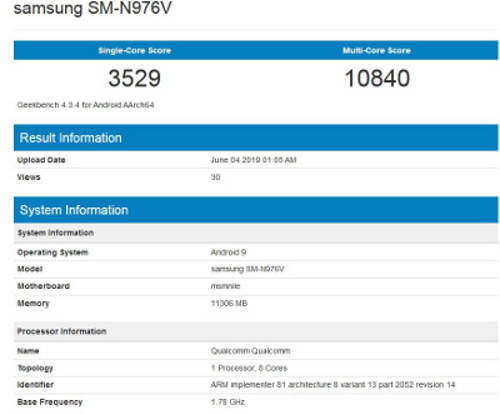
Task: Click the model value samsung SM-N976V
Action: pyautogui.click(x=247, y=269)
